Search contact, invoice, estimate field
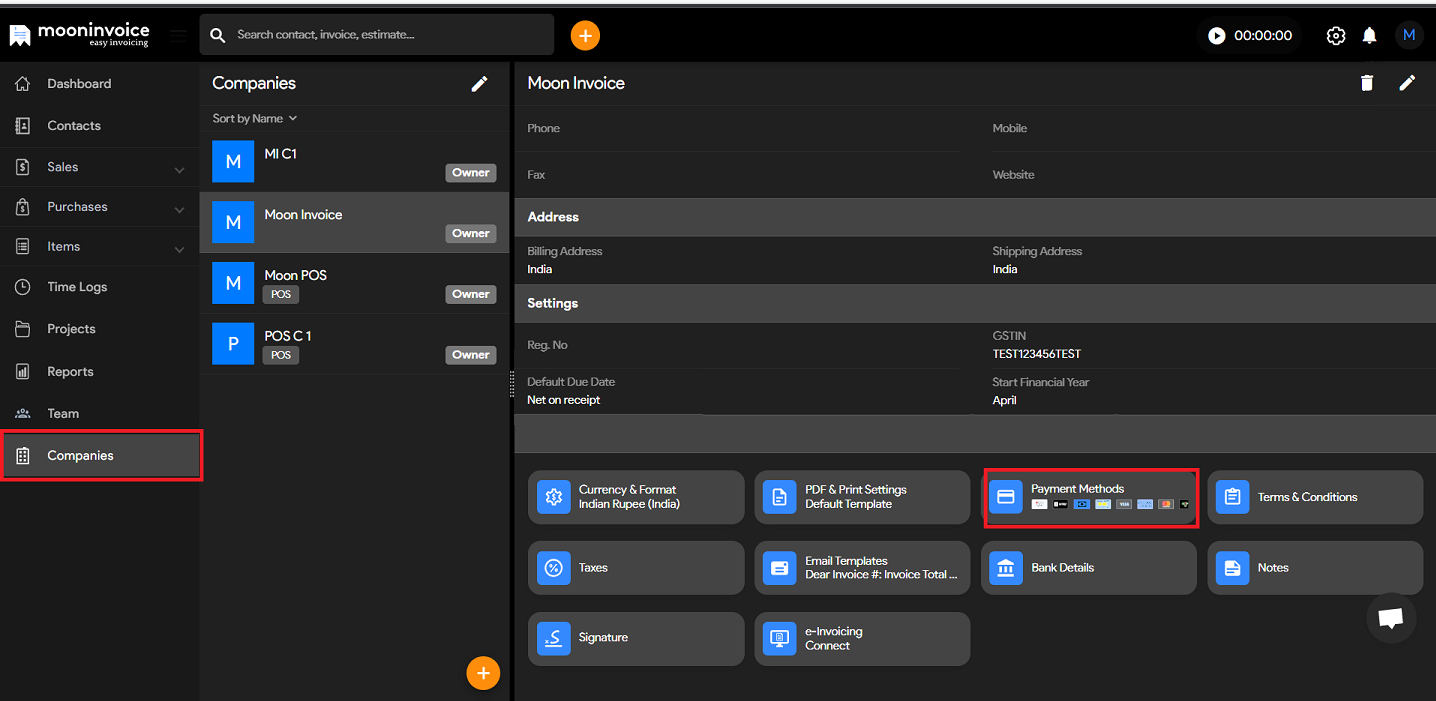Viewport: 1436px width, 701px height. tap(377, 35)
